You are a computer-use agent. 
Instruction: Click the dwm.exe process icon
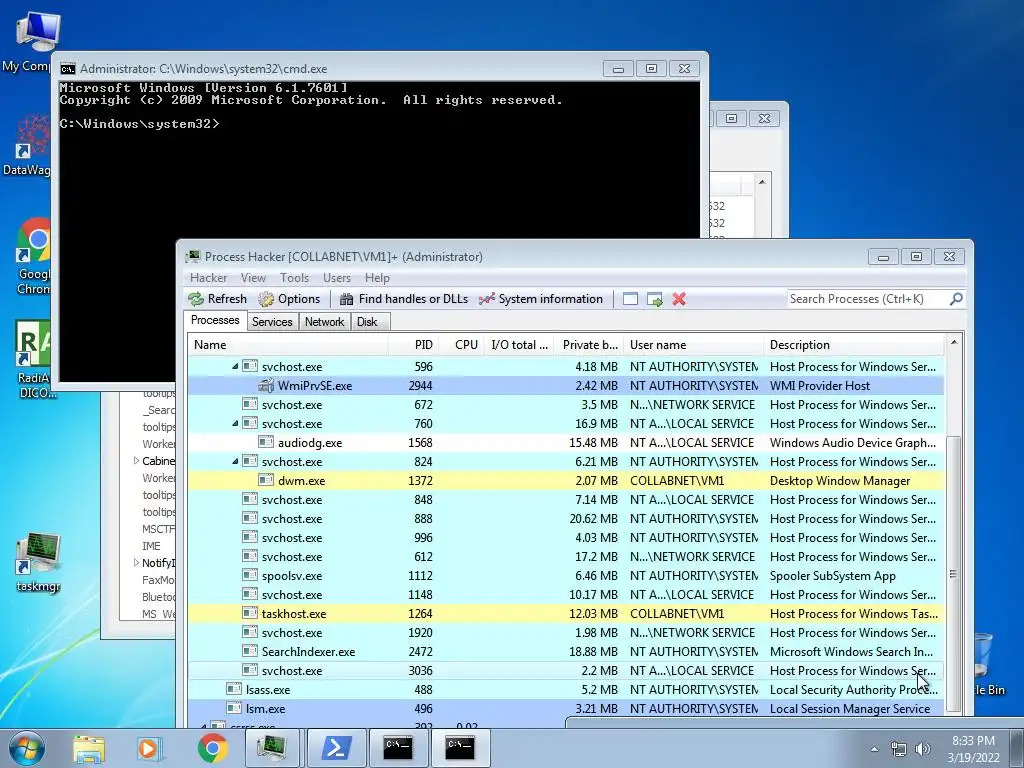(266, 480)
